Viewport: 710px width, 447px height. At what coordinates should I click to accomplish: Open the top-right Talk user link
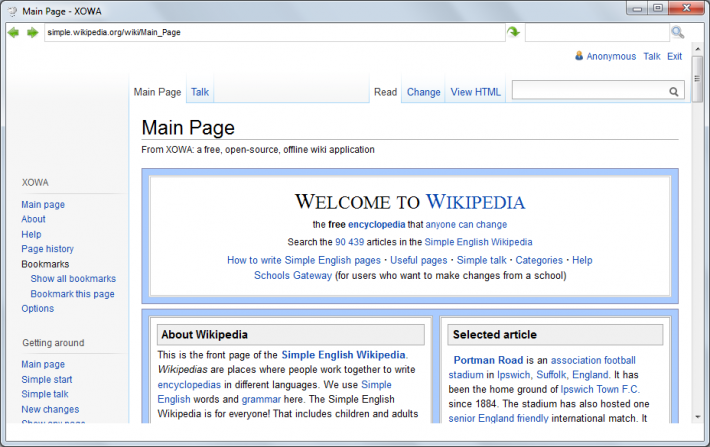click(652, 56)
